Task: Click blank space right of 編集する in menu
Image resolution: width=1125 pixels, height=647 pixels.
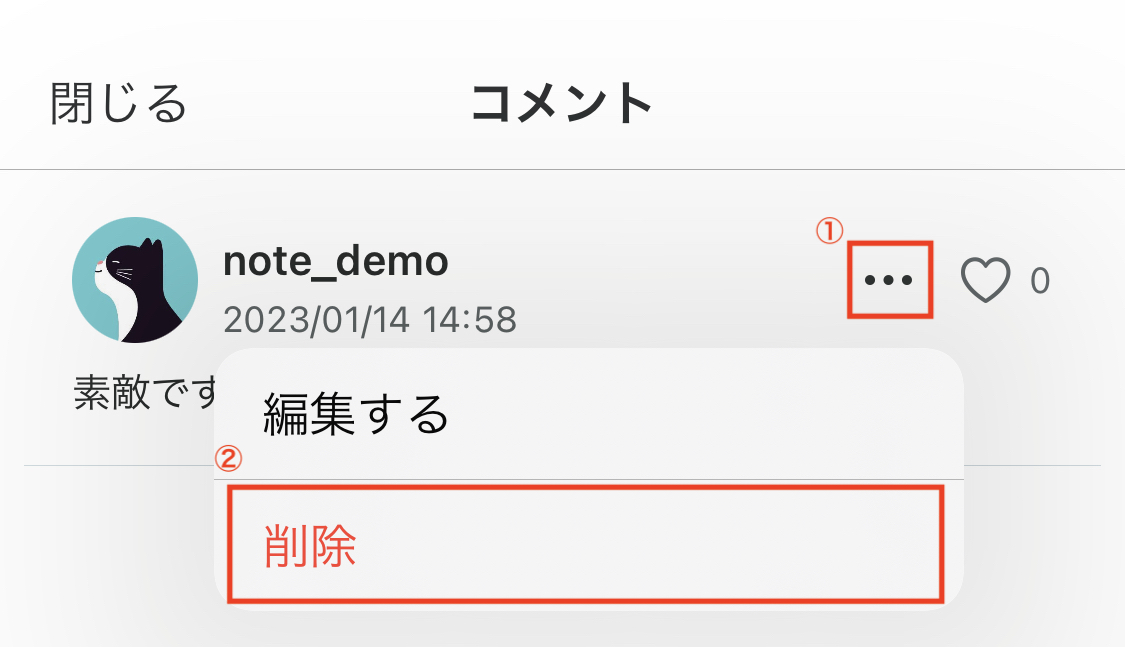Action: [703, 414]
